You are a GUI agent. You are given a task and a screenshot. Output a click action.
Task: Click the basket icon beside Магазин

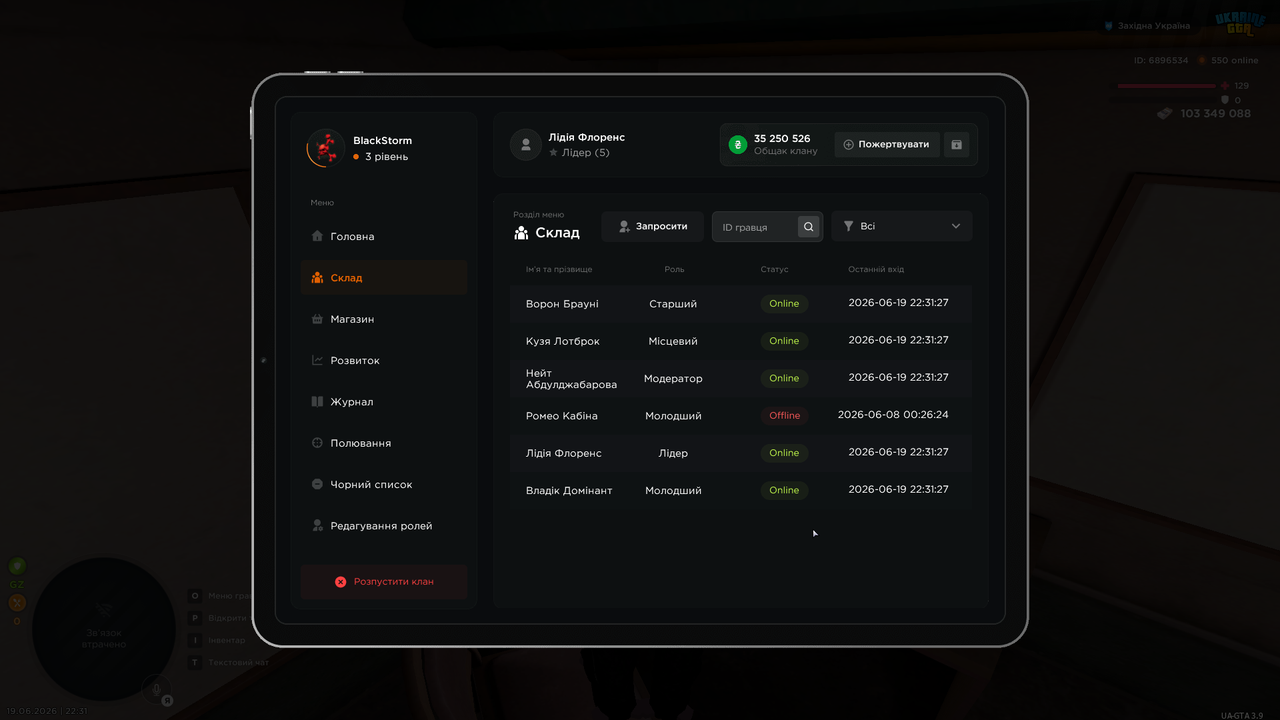coord(317,319)
